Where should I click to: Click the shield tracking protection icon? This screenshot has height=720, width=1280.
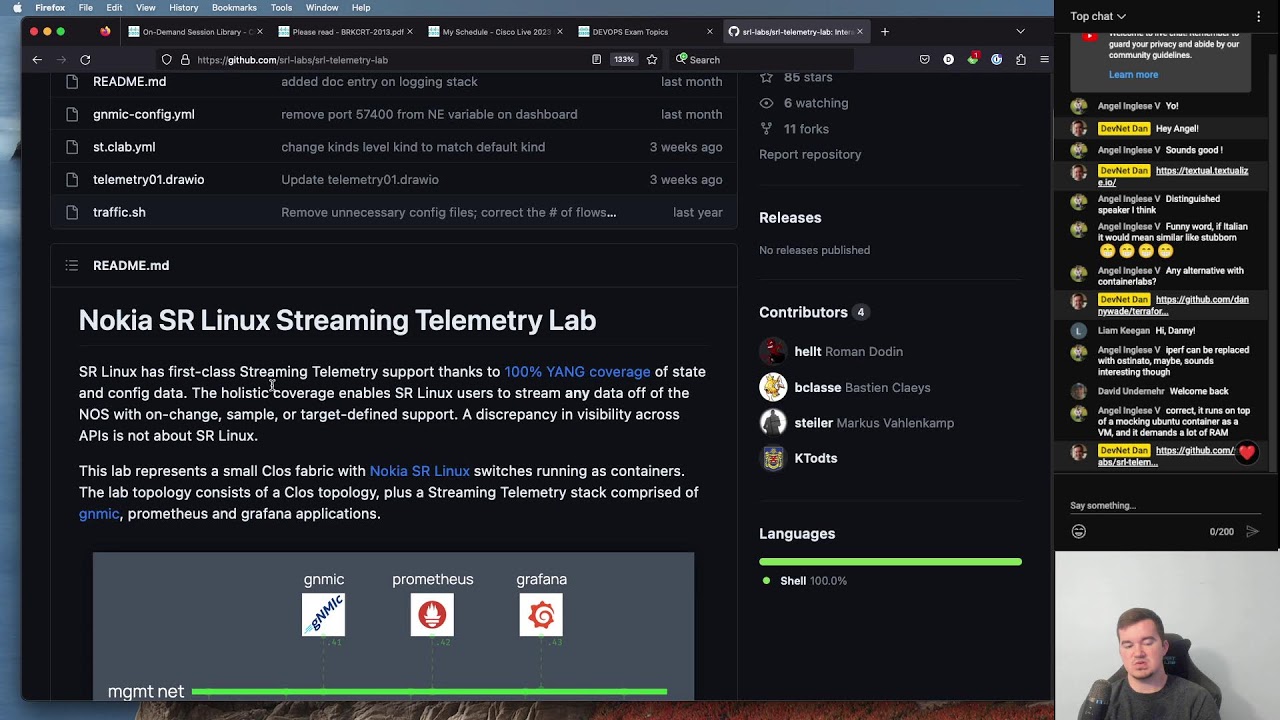click(x=167, y=60)
